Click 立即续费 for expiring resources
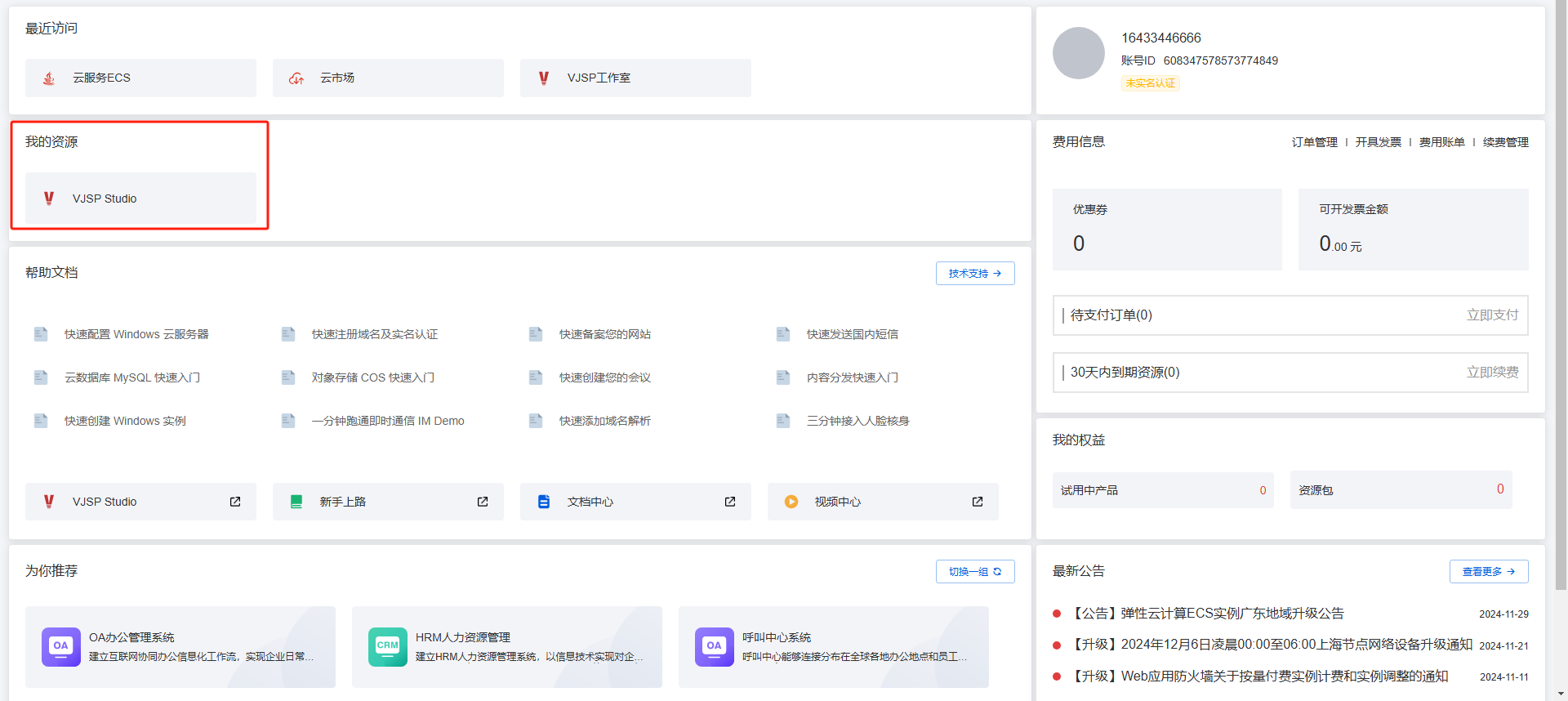 click(1492, 373)
